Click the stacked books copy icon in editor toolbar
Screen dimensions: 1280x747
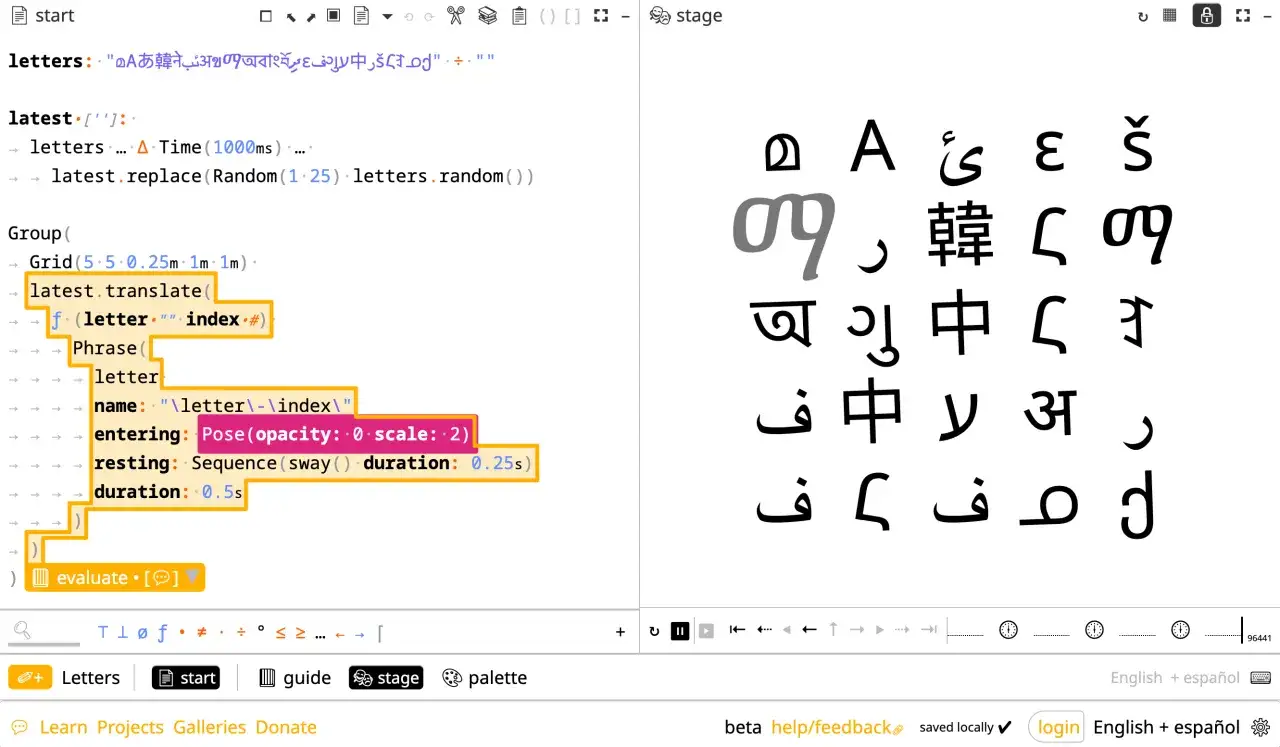pyautogui.click(x=487, y=16)
